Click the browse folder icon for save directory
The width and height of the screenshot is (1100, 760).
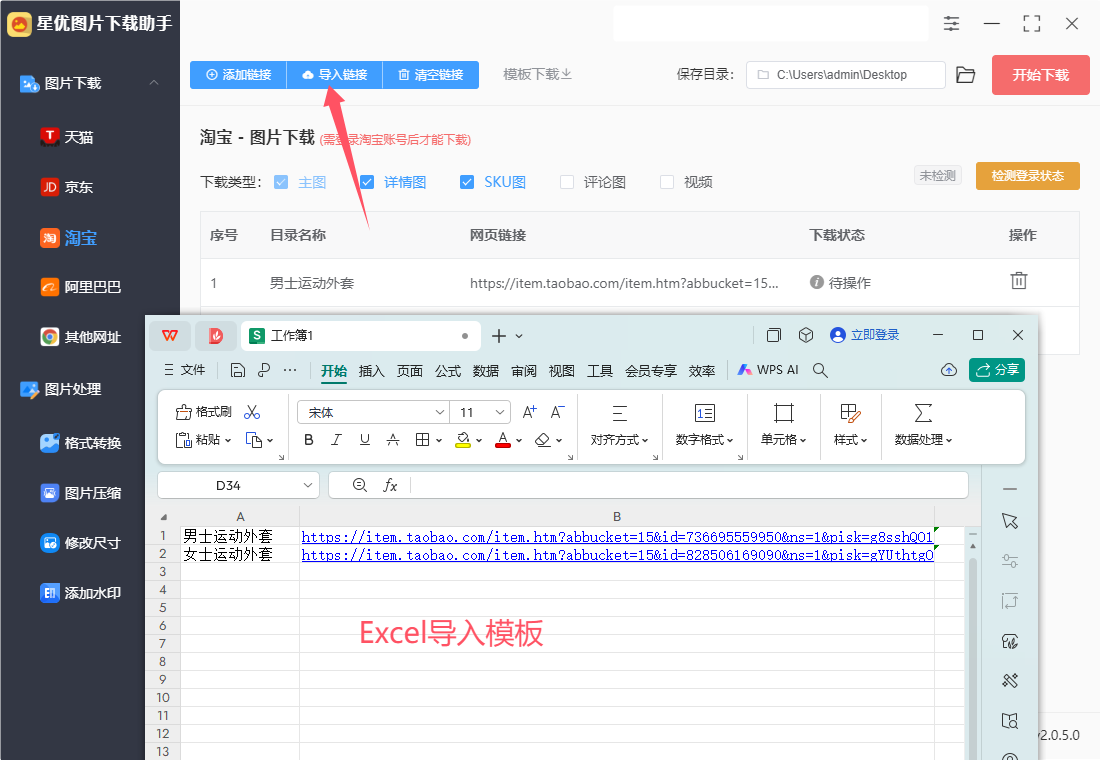click(x=966, y=75)
